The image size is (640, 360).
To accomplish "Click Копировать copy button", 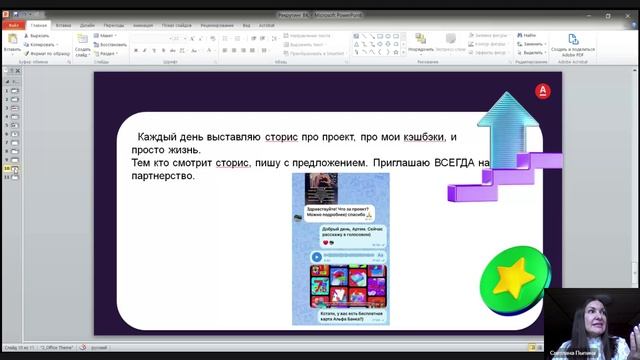I will (40, 44).
